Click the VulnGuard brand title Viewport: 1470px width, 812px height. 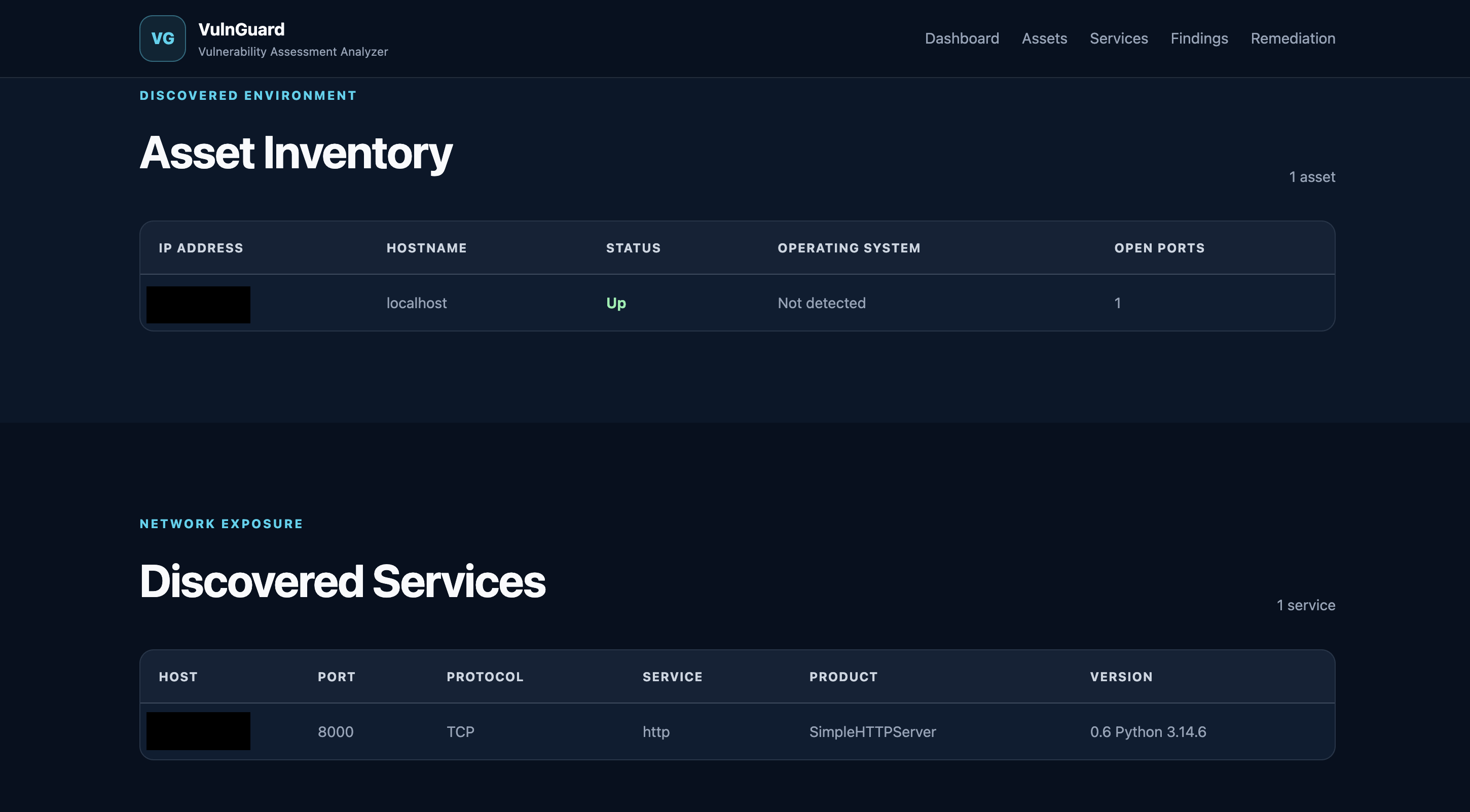241,29
